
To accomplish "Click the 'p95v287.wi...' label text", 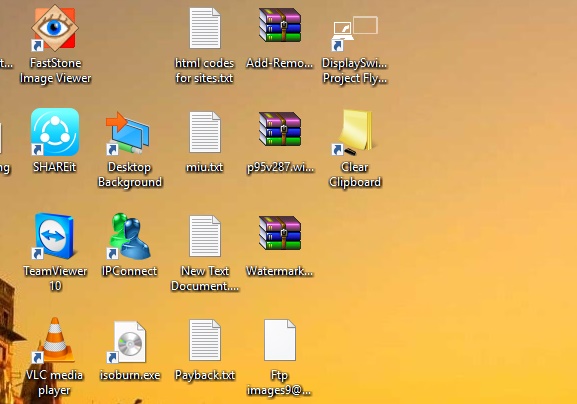I will (x=280, y=167).
